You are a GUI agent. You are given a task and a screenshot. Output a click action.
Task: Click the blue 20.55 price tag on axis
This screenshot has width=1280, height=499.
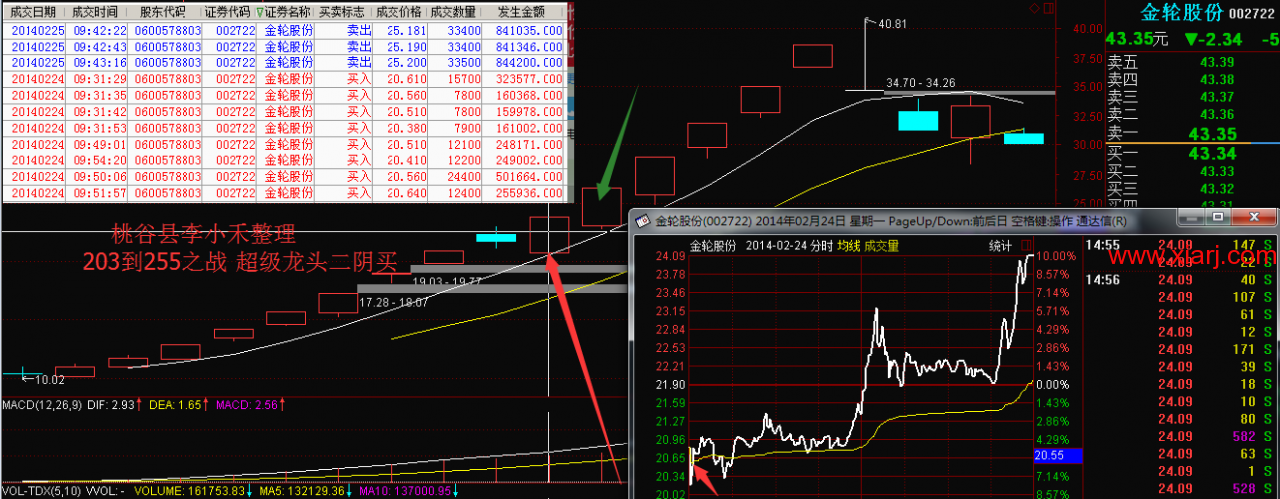(x=1059, y=455)
